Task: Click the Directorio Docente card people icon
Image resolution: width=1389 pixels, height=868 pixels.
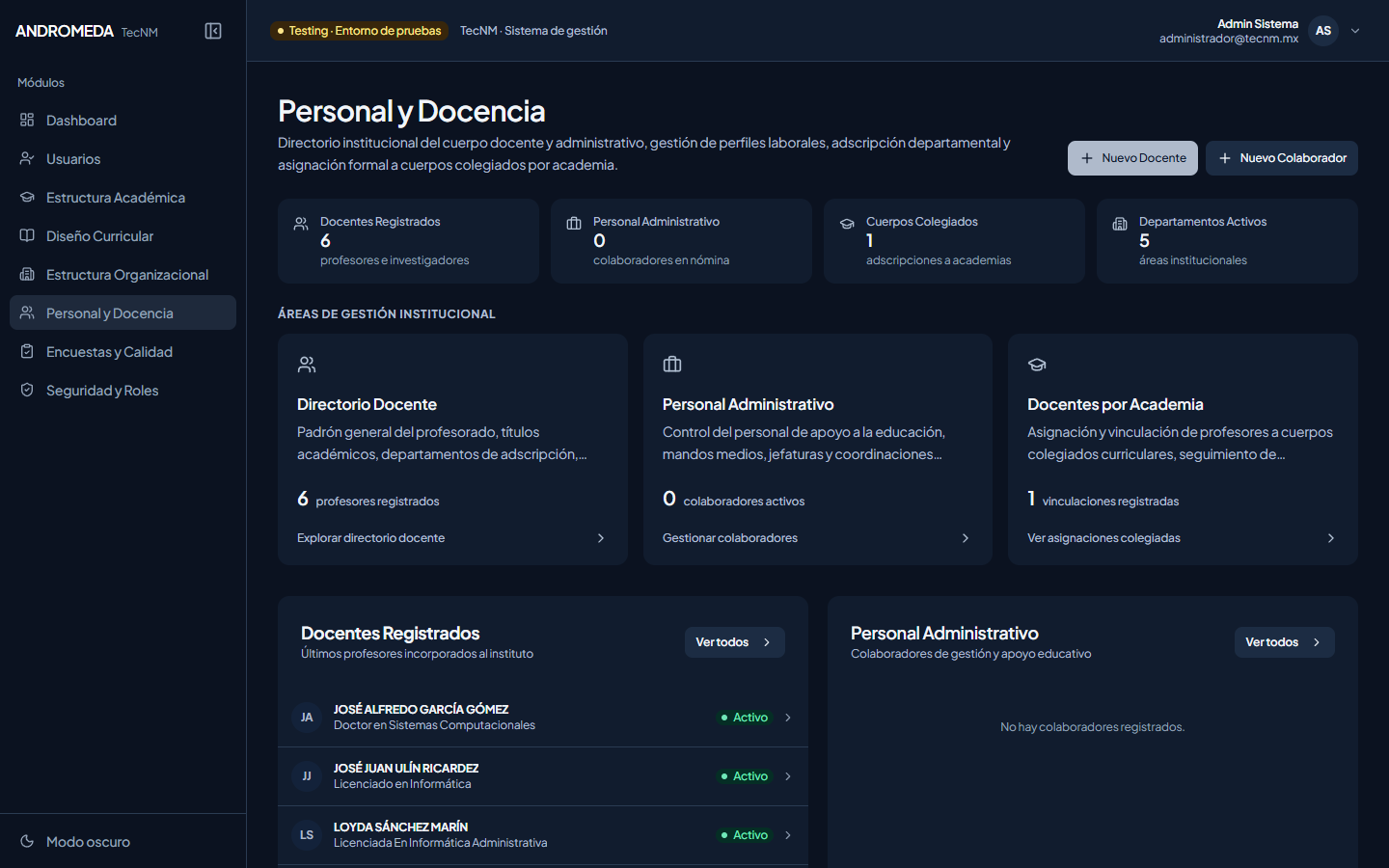Action: click(307, 365)
